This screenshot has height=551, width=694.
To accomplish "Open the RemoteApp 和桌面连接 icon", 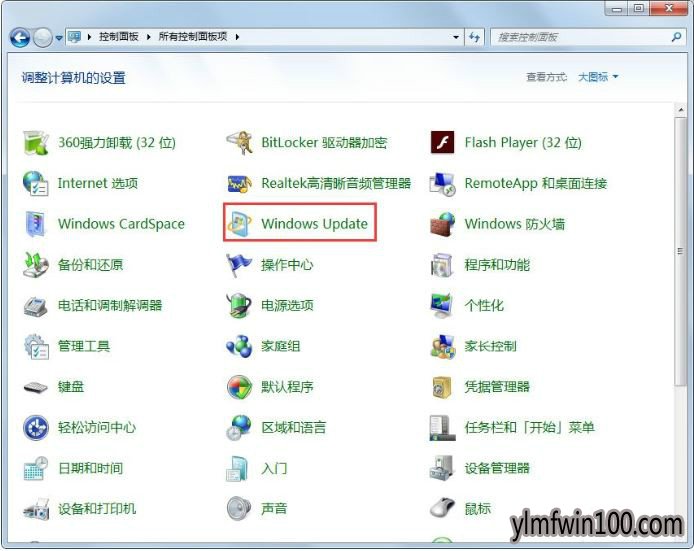I will pyautogui.click(x=443, y=184).
